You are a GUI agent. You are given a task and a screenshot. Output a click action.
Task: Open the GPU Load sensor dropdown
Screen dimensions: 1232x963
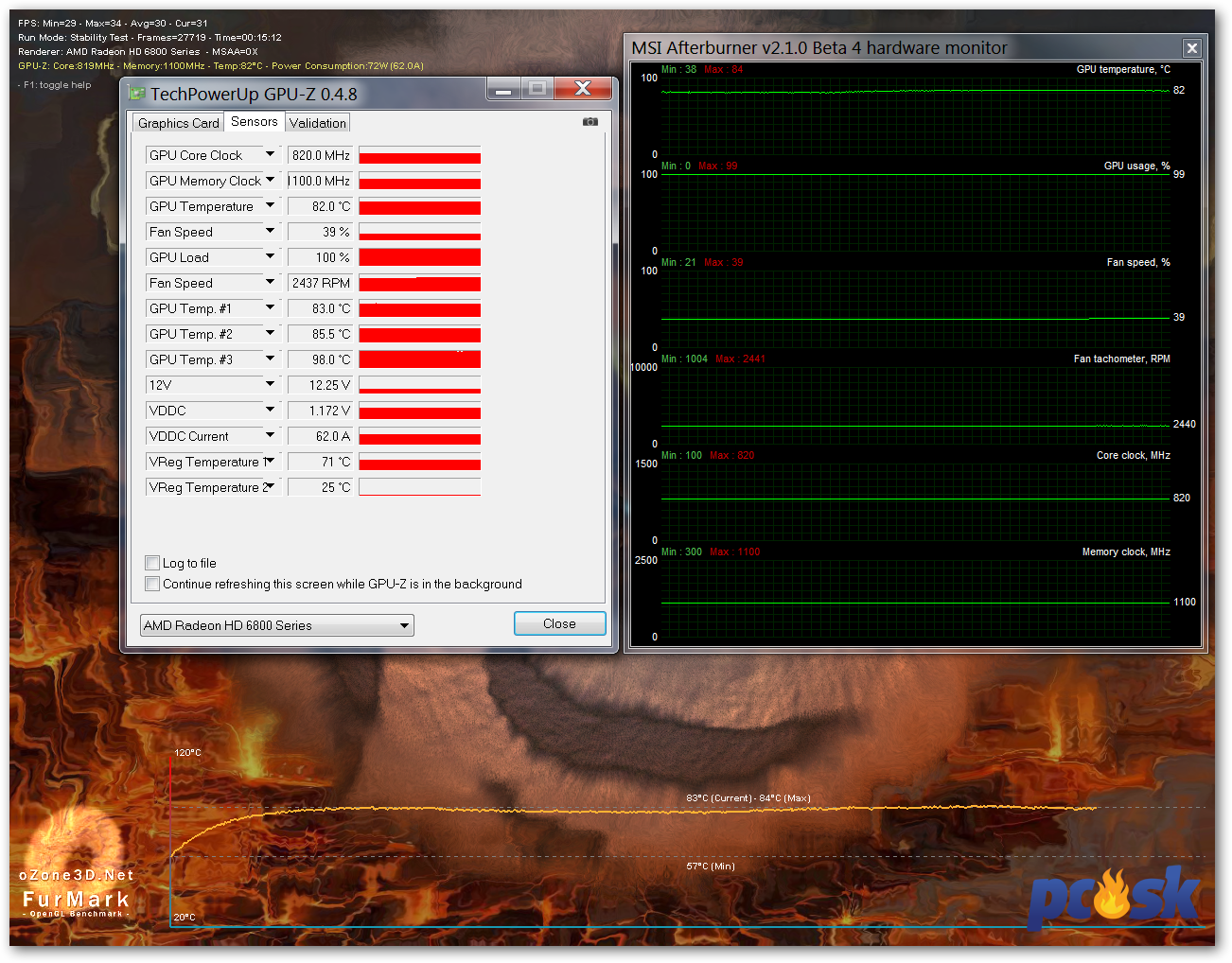coord(270,256)
